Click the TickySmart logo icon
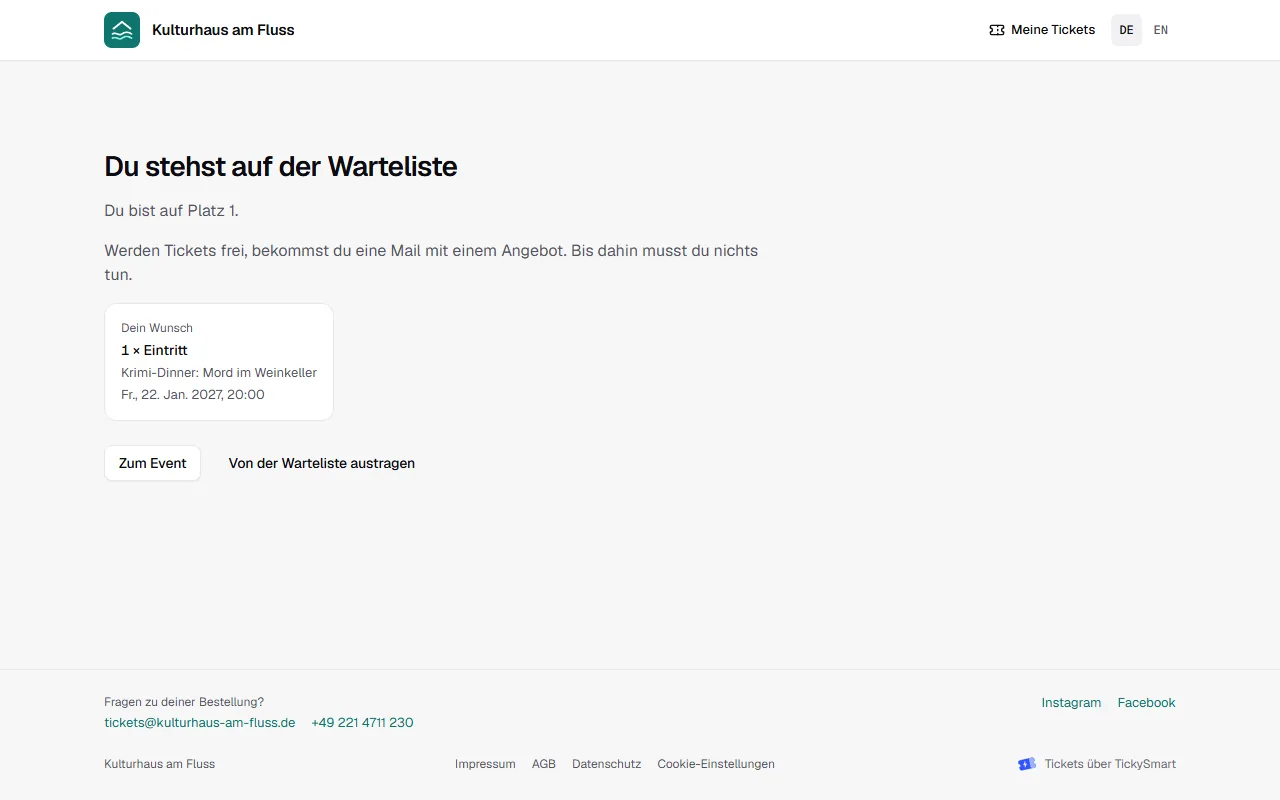Screen dimensions: 1280x800 pos(1027,764)
